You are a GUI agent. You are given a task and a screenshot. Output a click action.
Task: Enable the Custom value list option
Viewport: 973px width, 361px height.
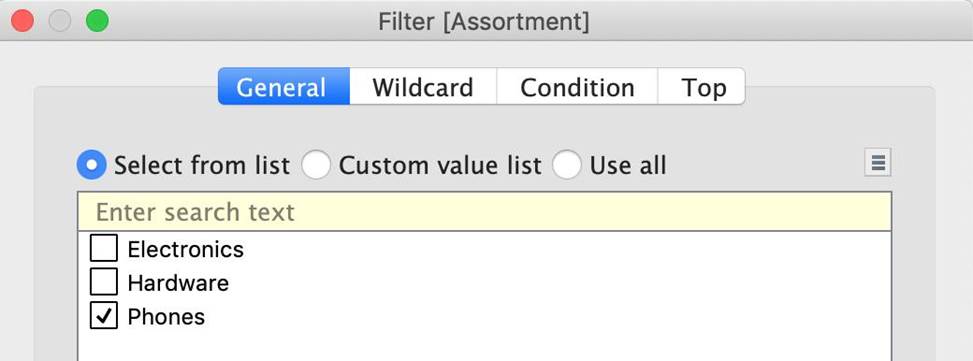point(316,165)
